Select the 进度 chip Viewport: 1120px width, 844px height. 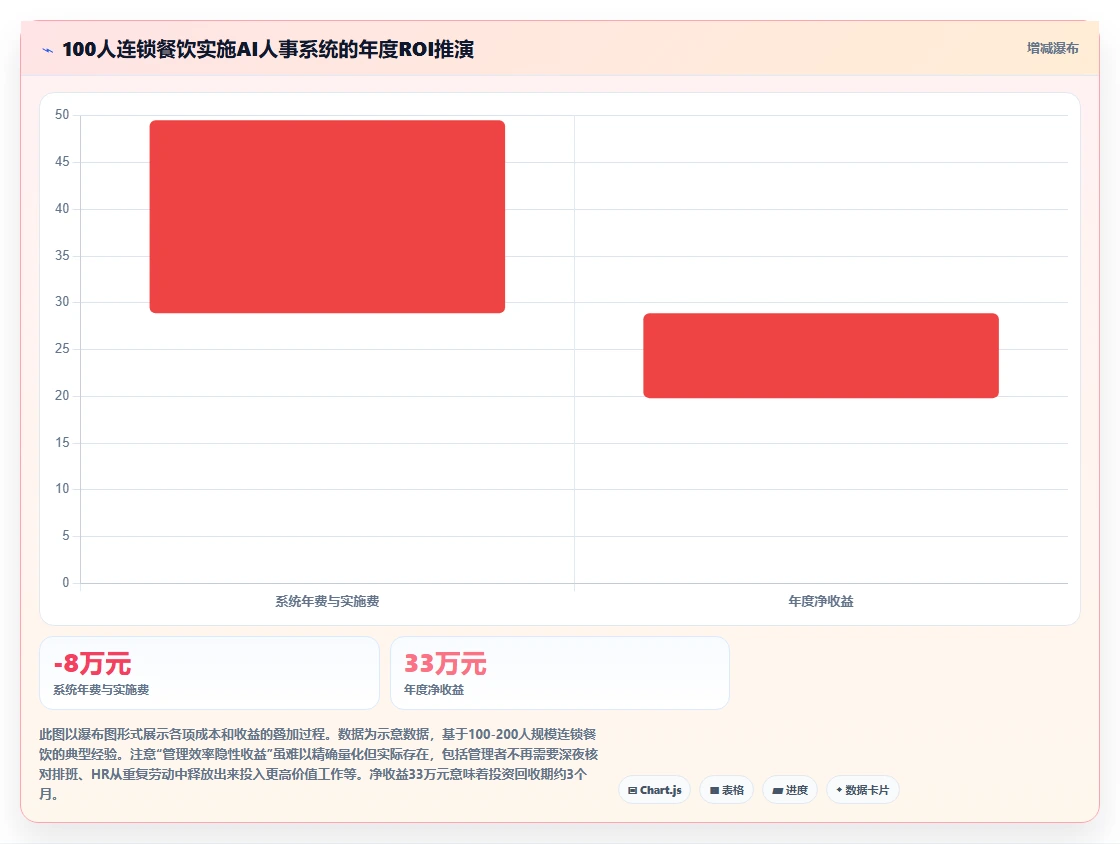point(790,790)
